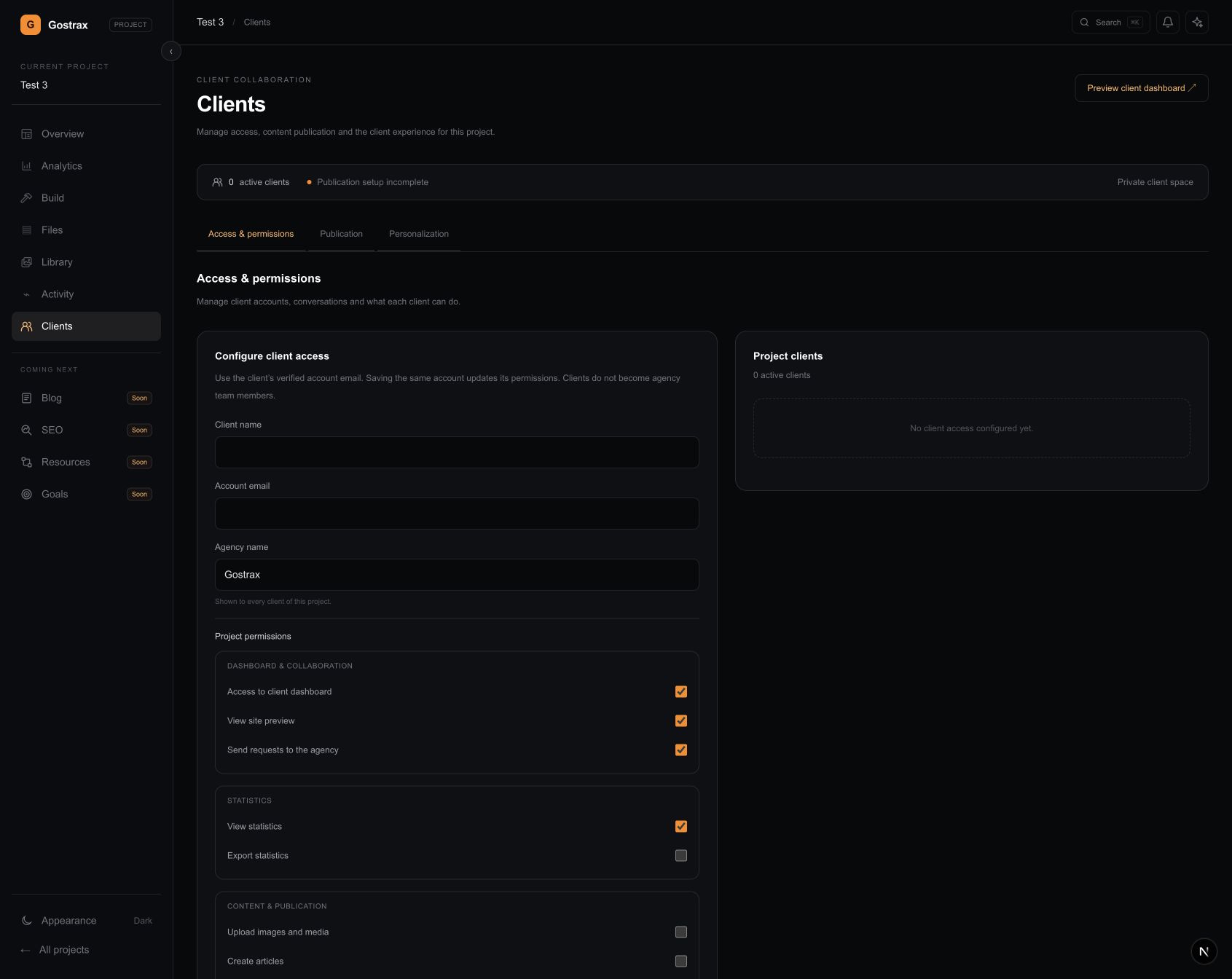
Task: Click the Next.js N badge
Action: 1204,951
